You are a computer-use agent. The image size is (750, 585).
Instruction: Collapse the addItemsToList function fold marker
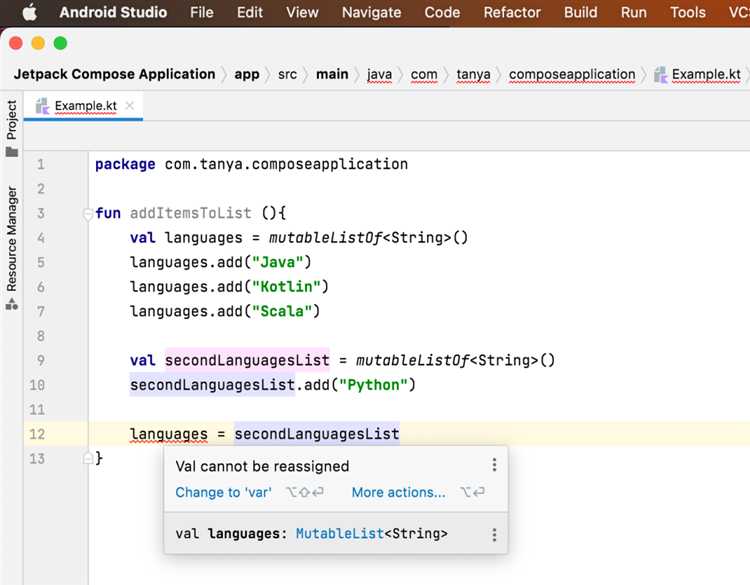[x=88, y=214]
